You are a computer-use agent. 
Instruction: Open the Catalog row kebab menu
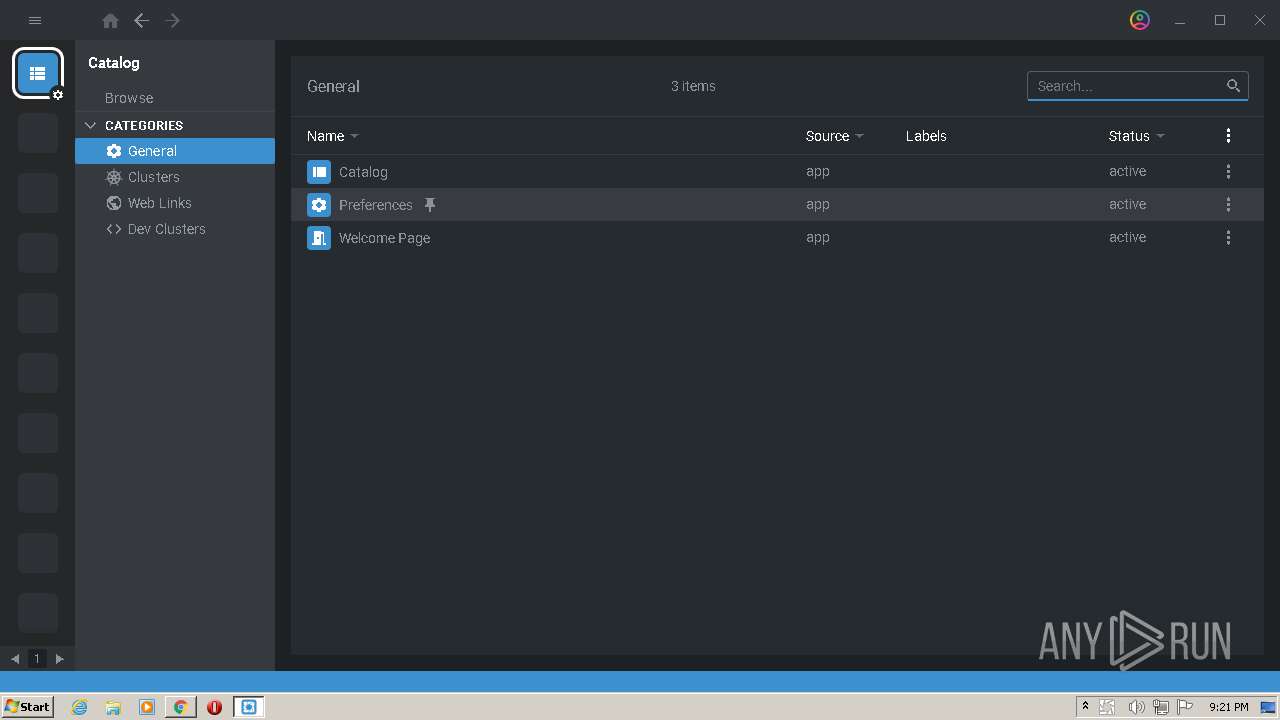pos(1228,172)
